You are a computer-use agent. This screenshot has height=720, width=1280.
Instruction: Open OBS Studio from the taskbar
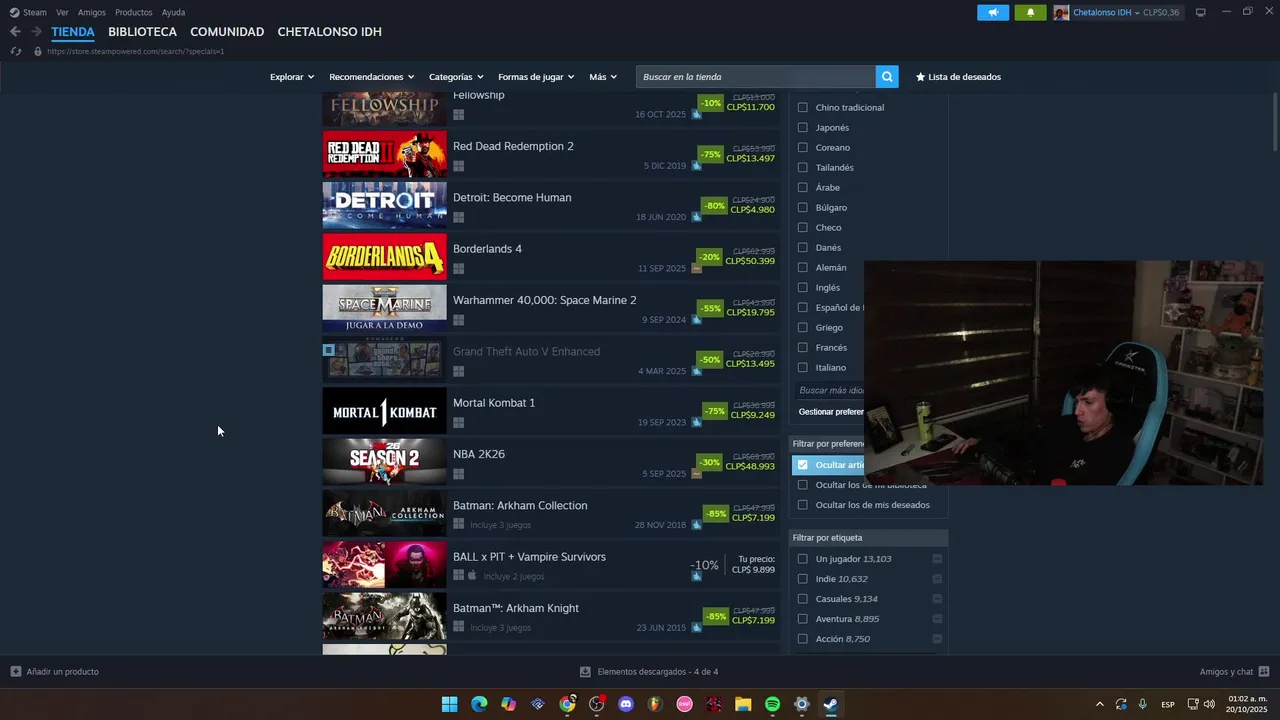pyautogui.click(x=597, y=704)
